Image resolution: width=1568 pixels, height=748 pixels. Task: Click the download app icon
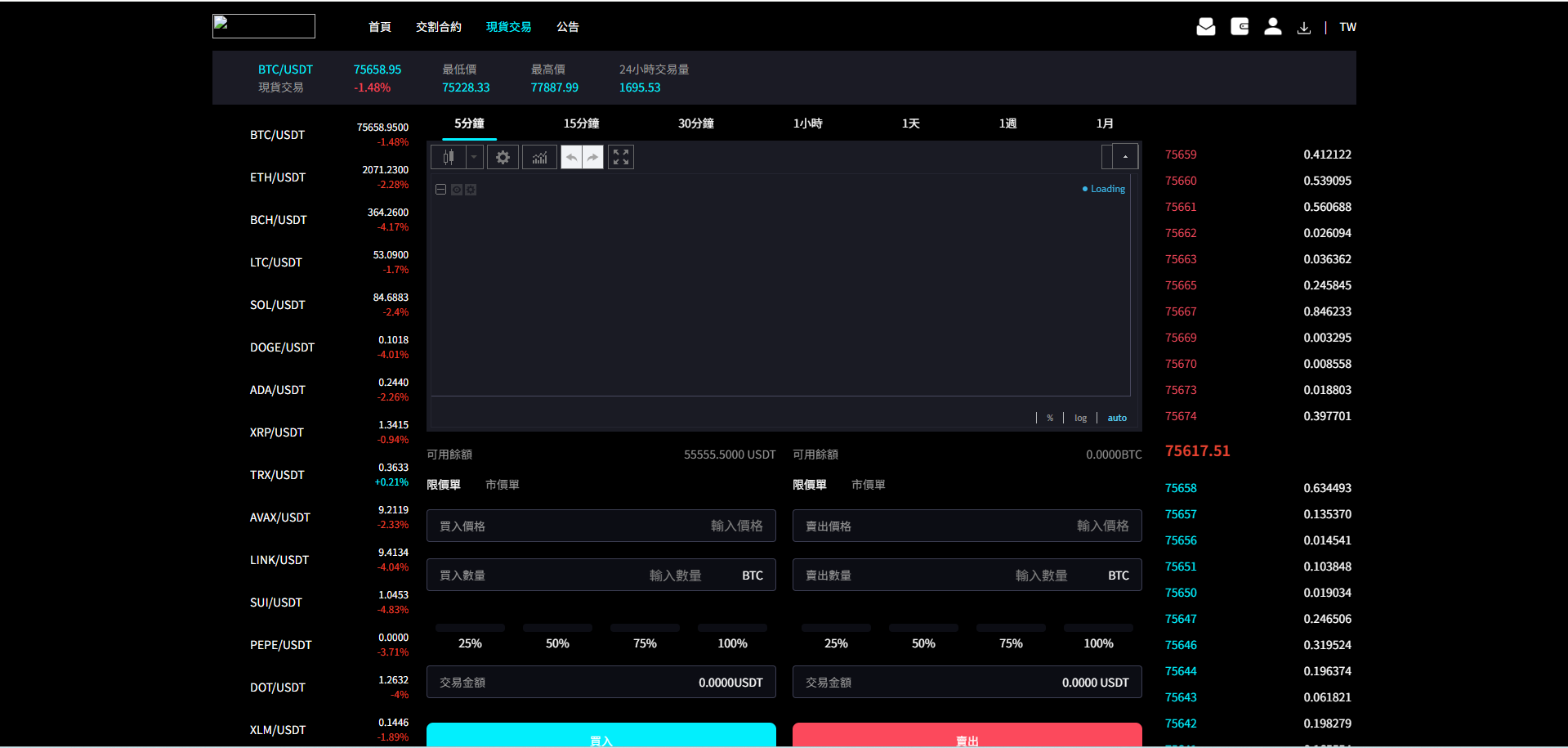[x=1304, y=28]
